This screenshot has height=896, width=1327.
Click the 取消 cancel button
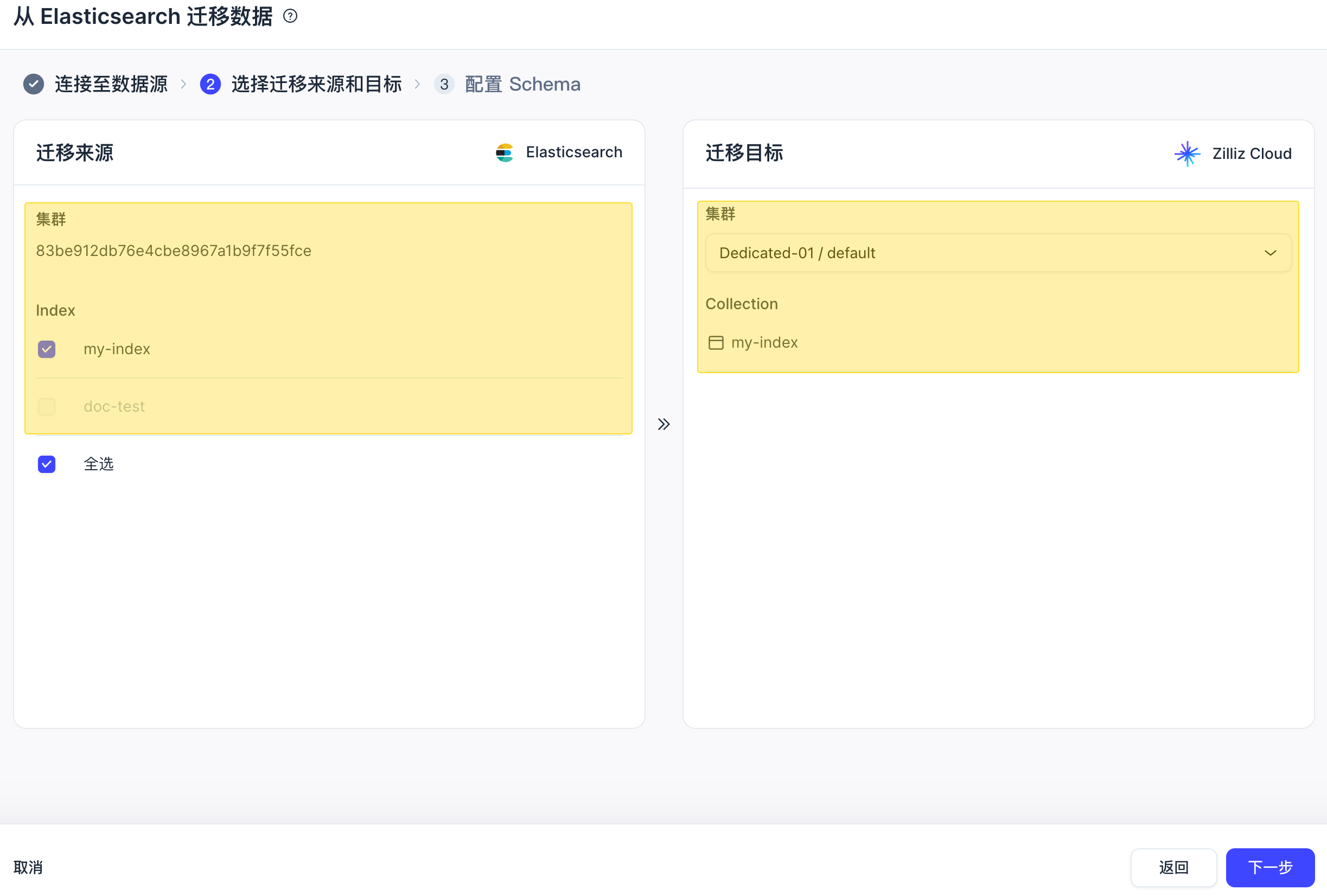(x=28, y=867)
